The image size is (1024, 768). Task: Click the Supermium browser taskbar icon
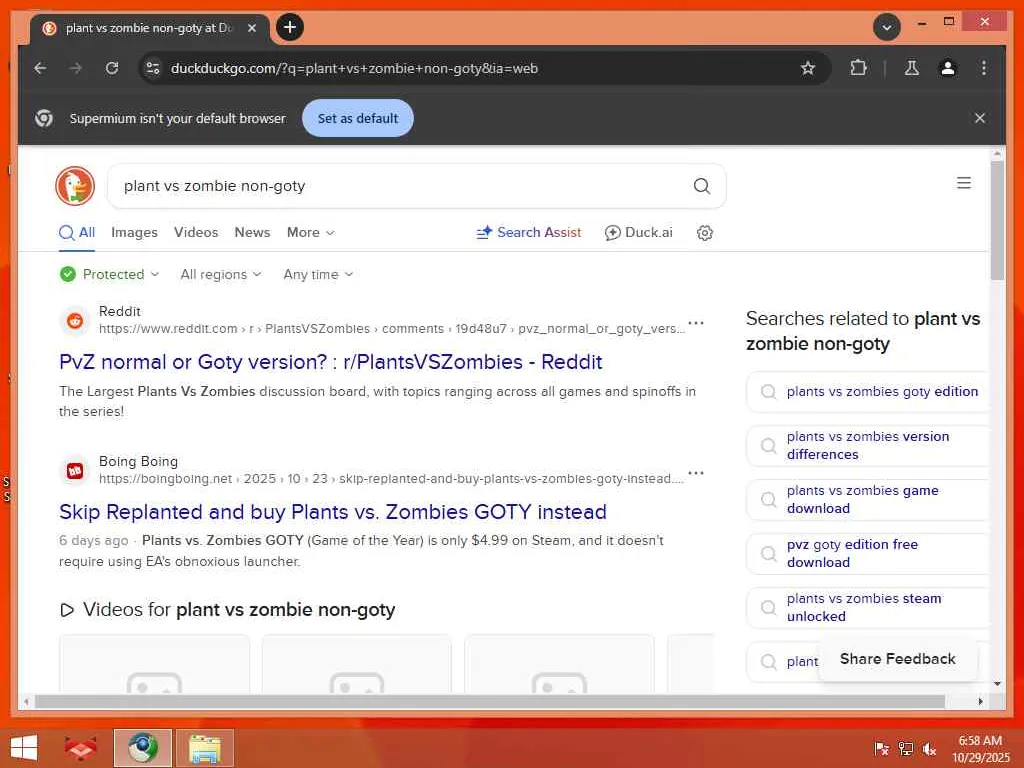143,748
